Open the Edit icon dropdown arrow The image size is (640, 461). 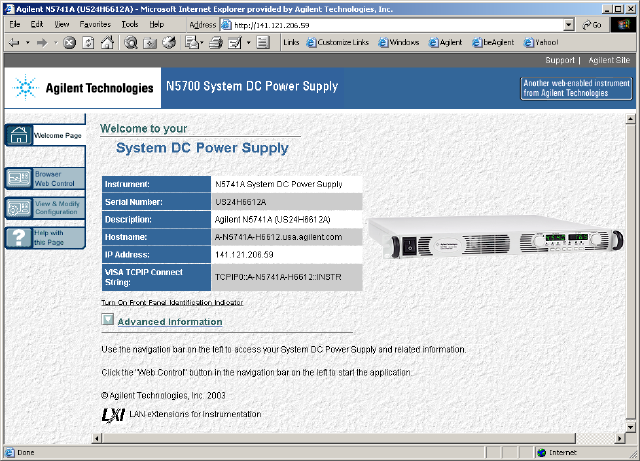248,42
